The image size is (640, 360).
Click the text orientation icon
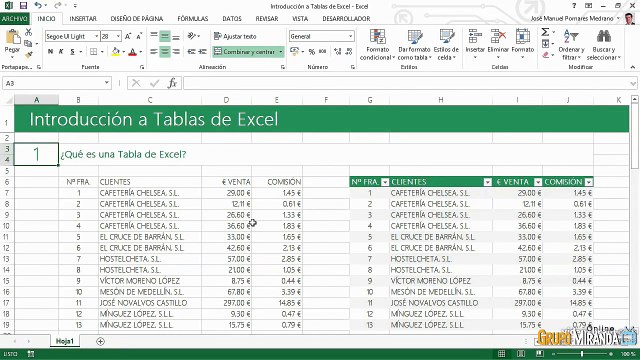(x=192, y=36)
